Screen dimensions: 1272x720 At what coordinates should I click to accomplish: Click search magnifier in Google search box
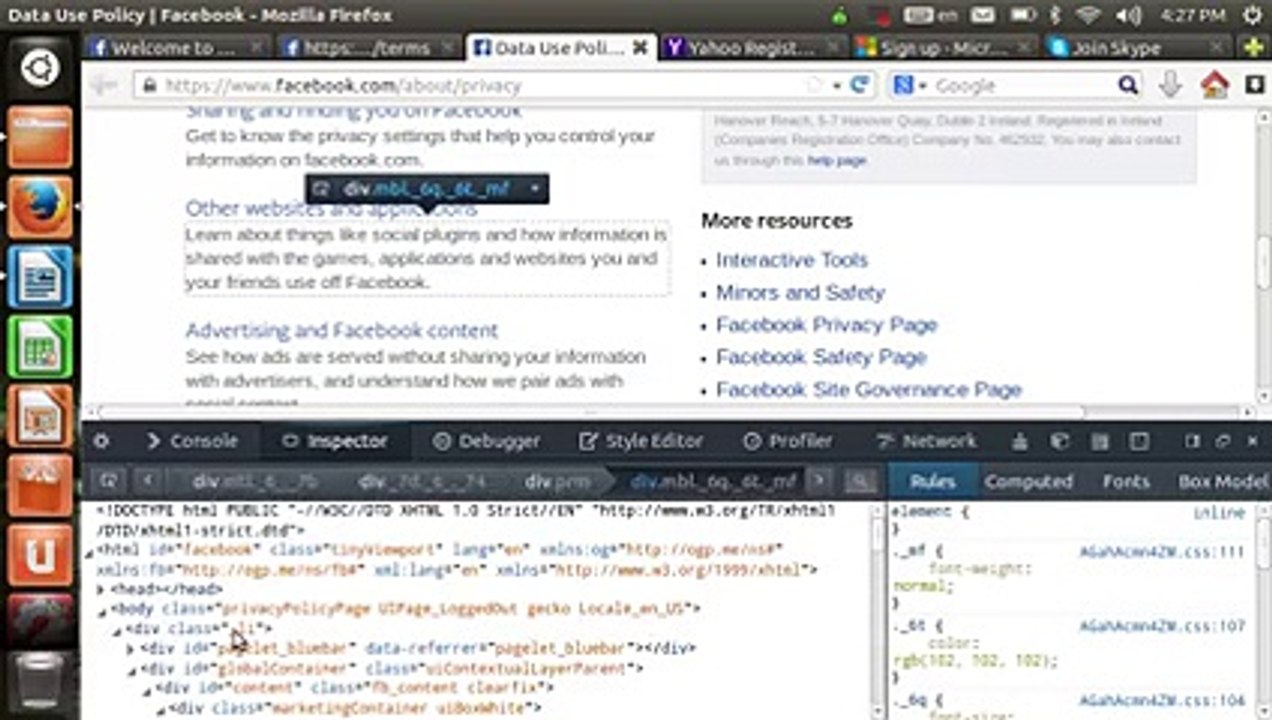[x=1128, y=85]
